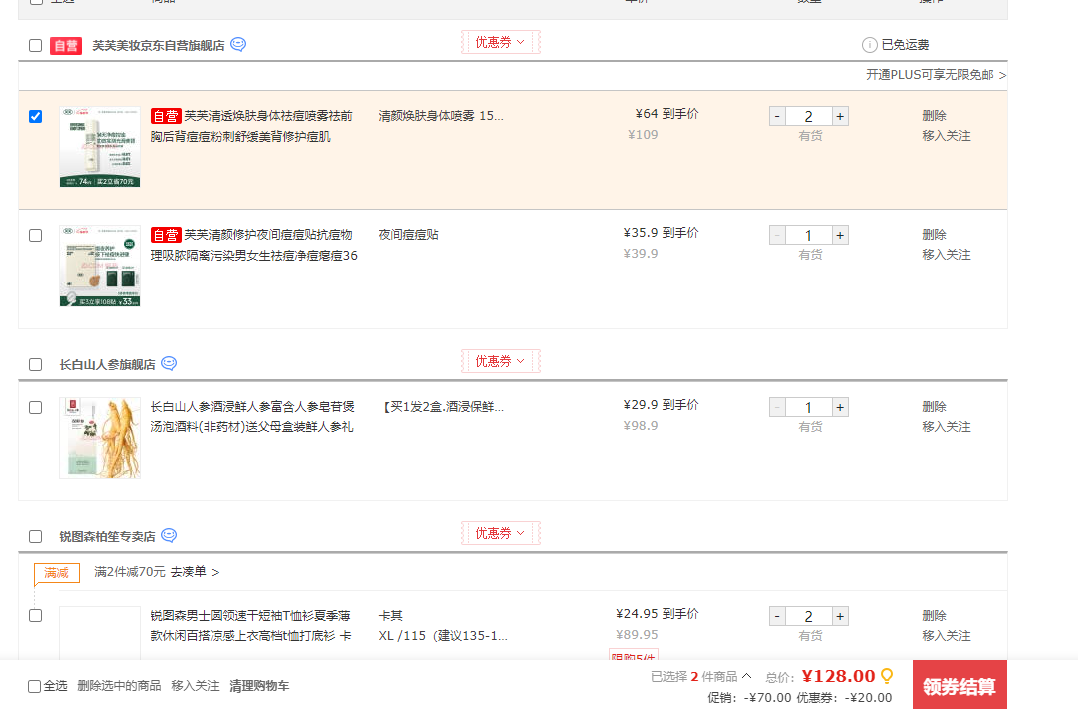Open 长白山人参 product thumbnail
This screenshot has height=709, width=1078.
[100, 437]
